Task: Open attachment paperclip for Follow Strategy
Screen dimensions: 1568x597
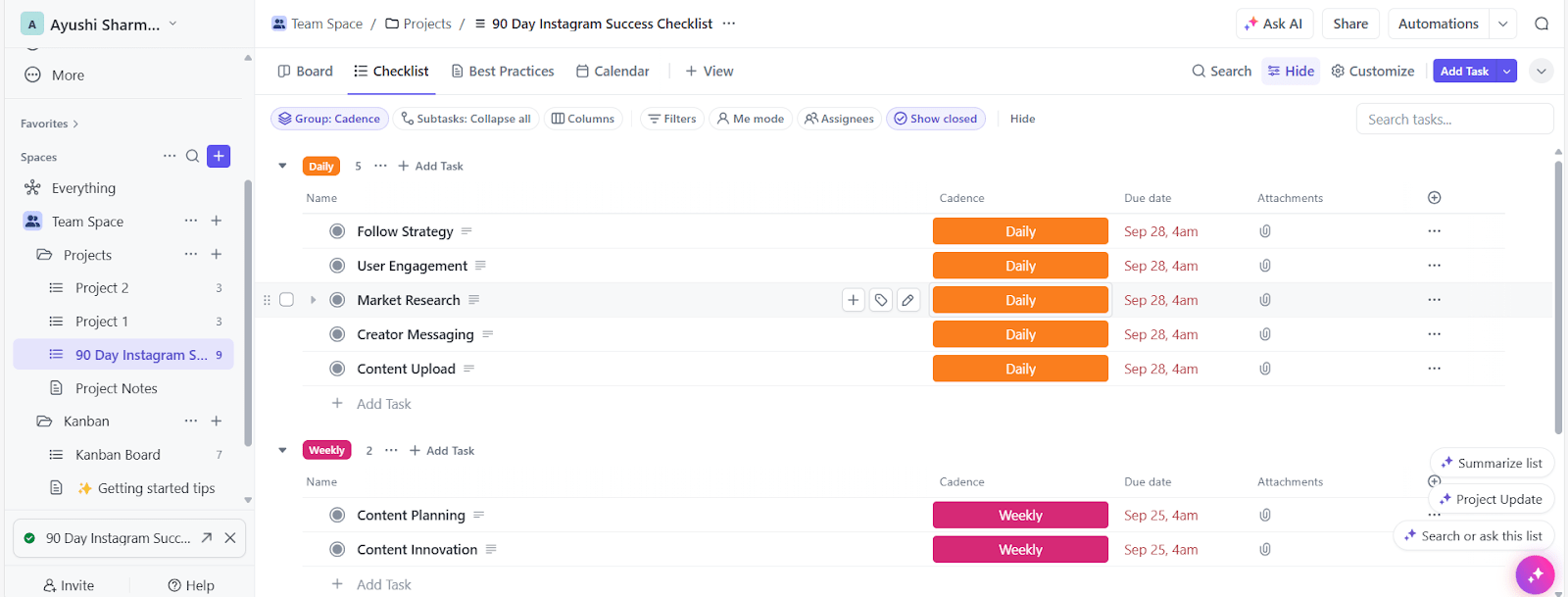Action: (x=1265, y=231)
